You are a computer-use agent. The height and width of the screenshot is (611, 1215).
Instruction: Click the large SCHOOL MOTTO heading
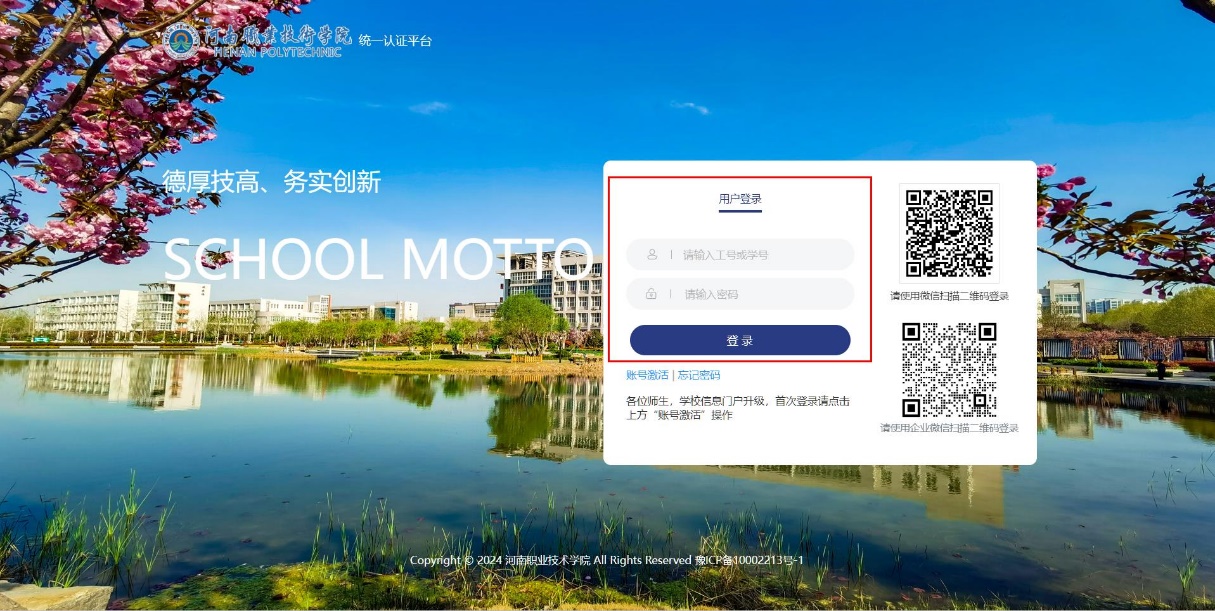[x=378, y=260]
